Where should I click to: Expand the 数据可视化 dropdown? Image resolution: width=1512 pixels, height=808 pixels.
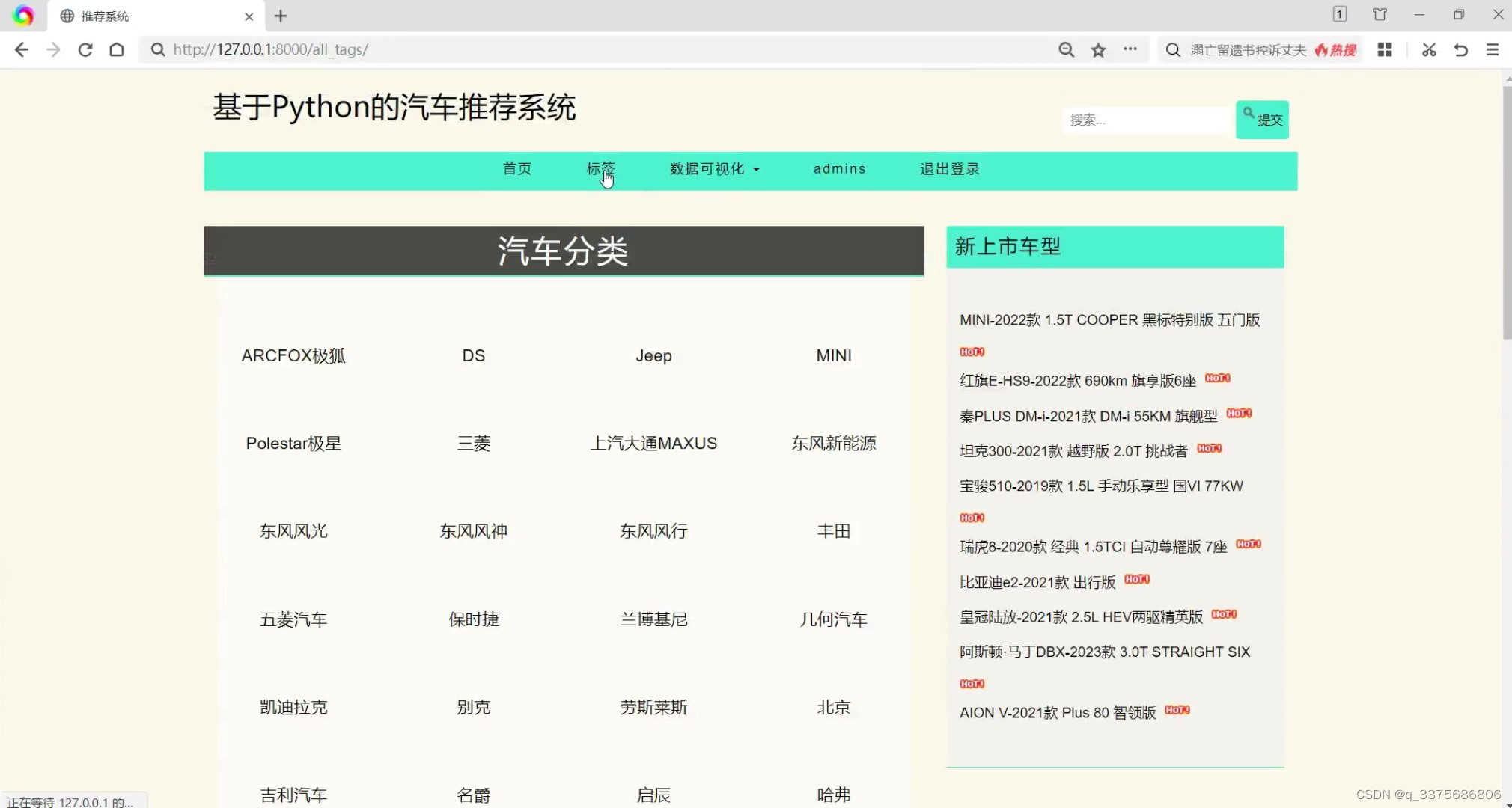click(713, 169)
